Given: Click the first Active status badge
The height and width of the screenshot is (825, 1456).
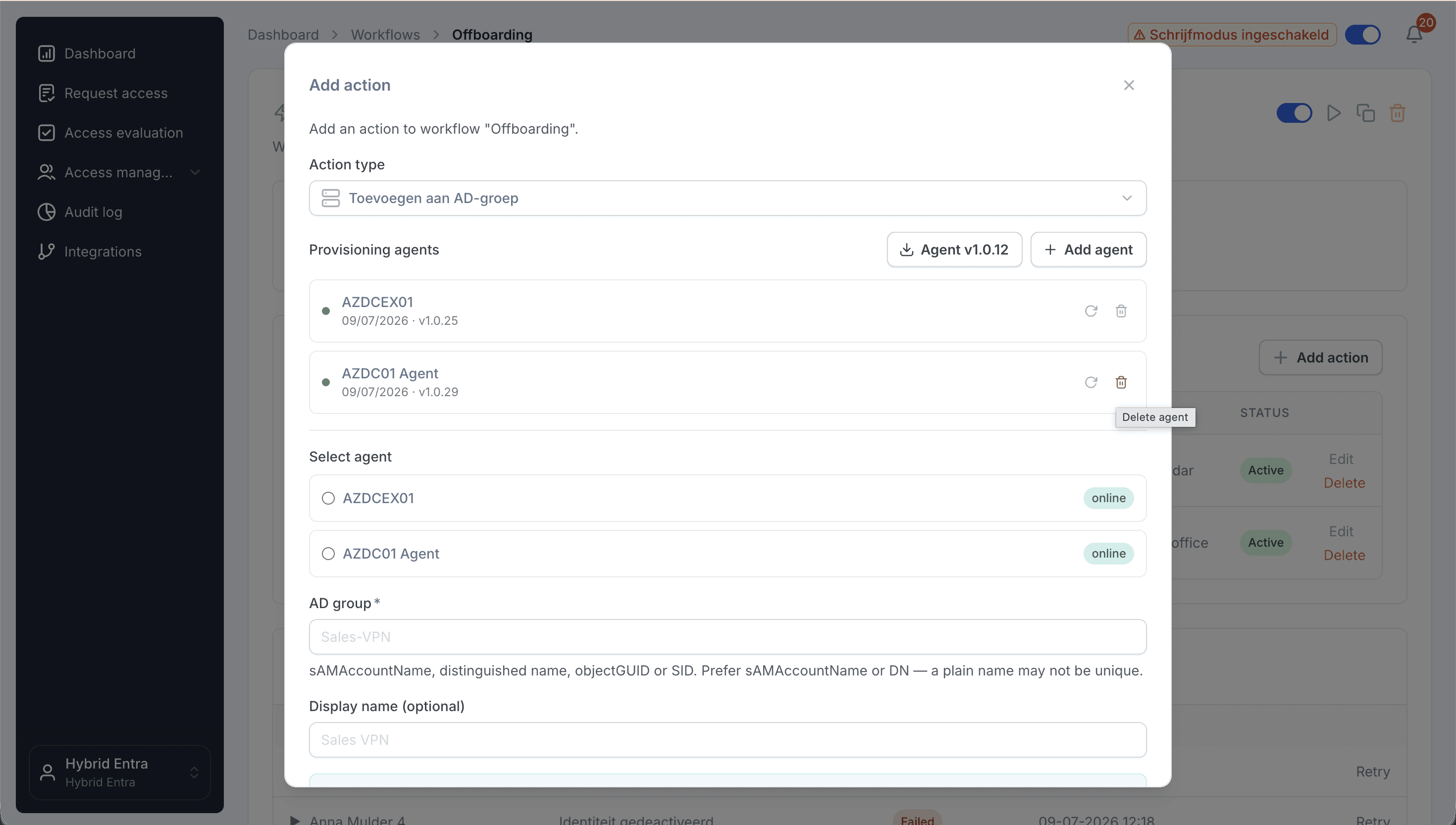Looking at the screenshot, I should pyautogui.click(x=1266, y=470).
